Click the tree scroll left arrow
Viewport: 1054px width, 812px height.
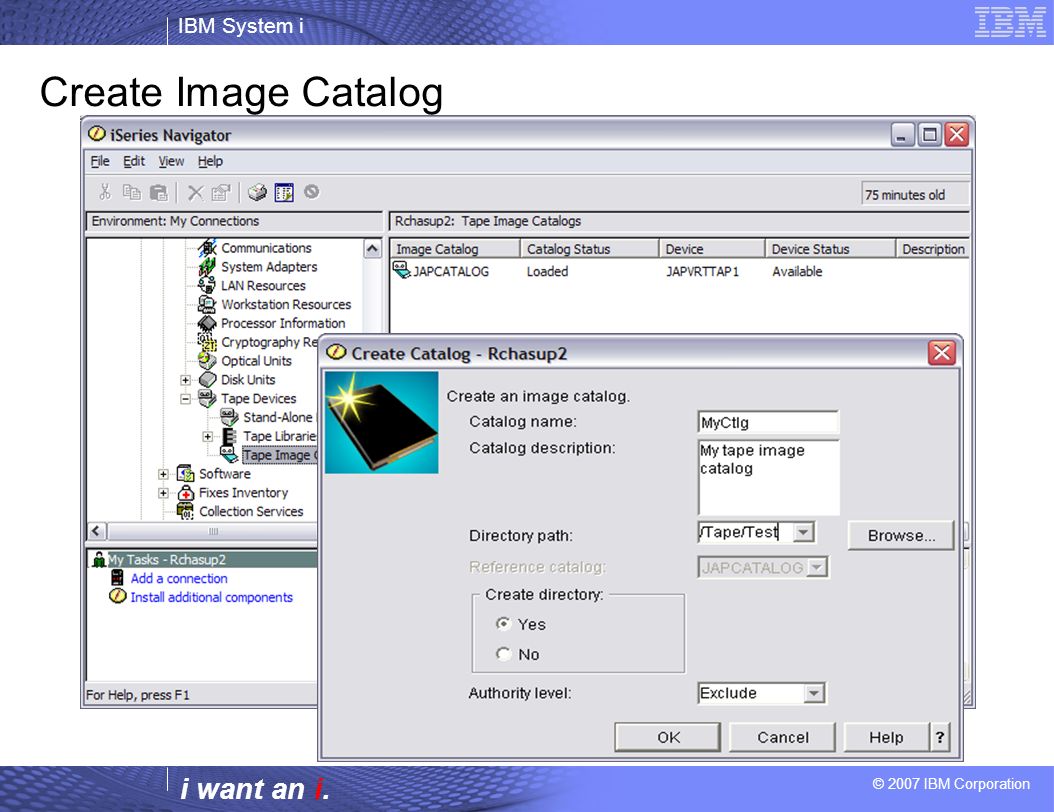pyautogui.click(x=97, y=531)
